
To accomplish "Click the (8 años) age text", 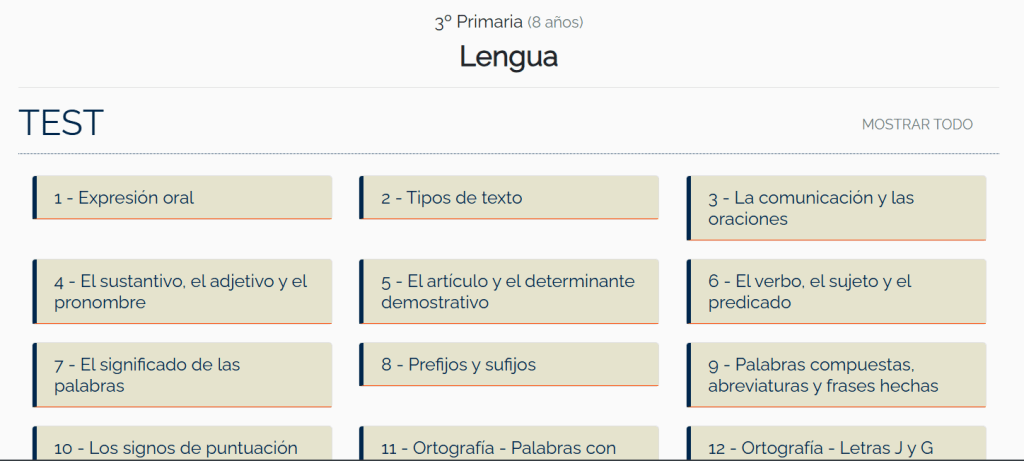I will (555, 22).
